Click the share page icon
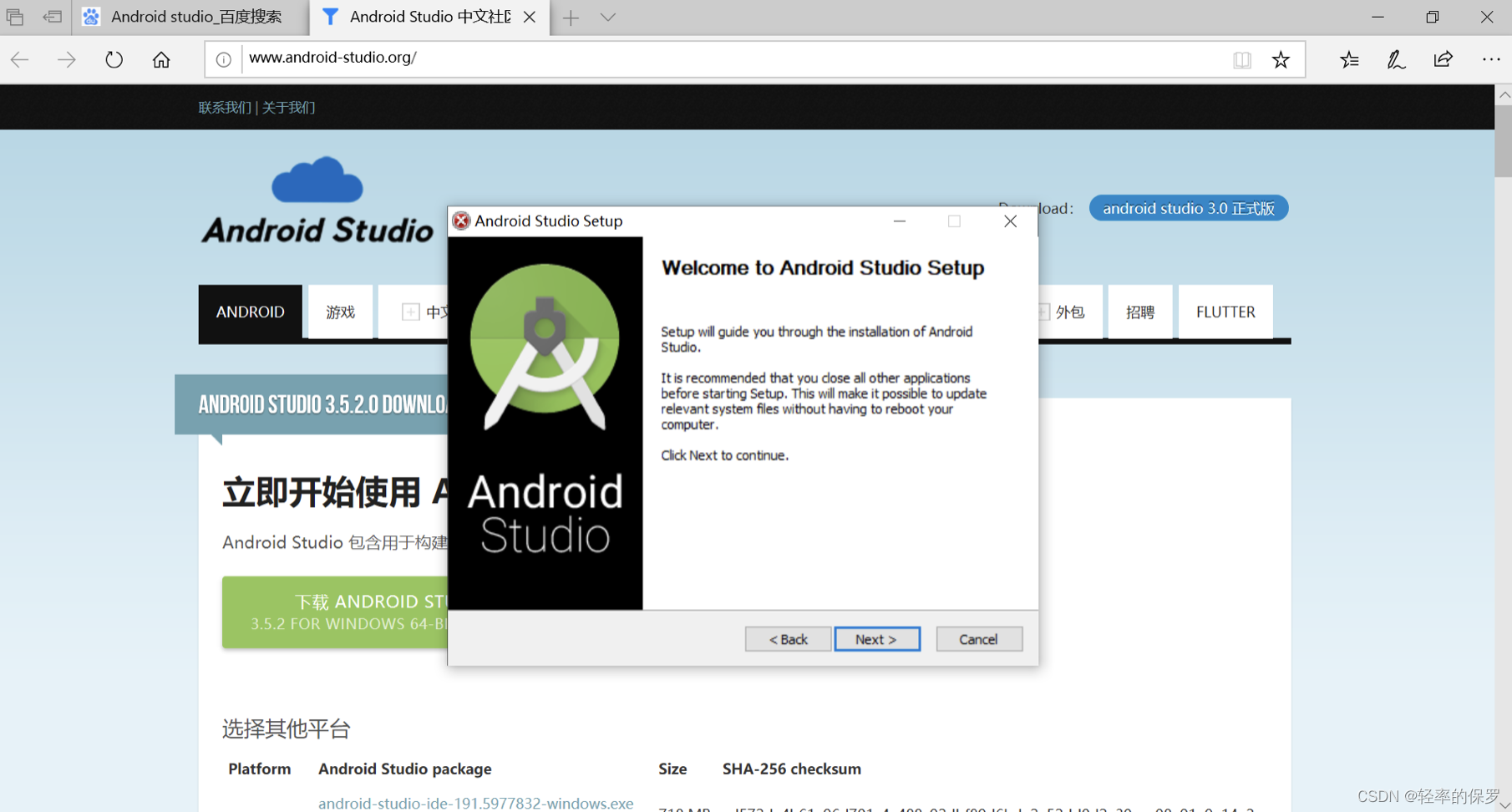Screen dimensions: 1512x812 pos(1443,59)
